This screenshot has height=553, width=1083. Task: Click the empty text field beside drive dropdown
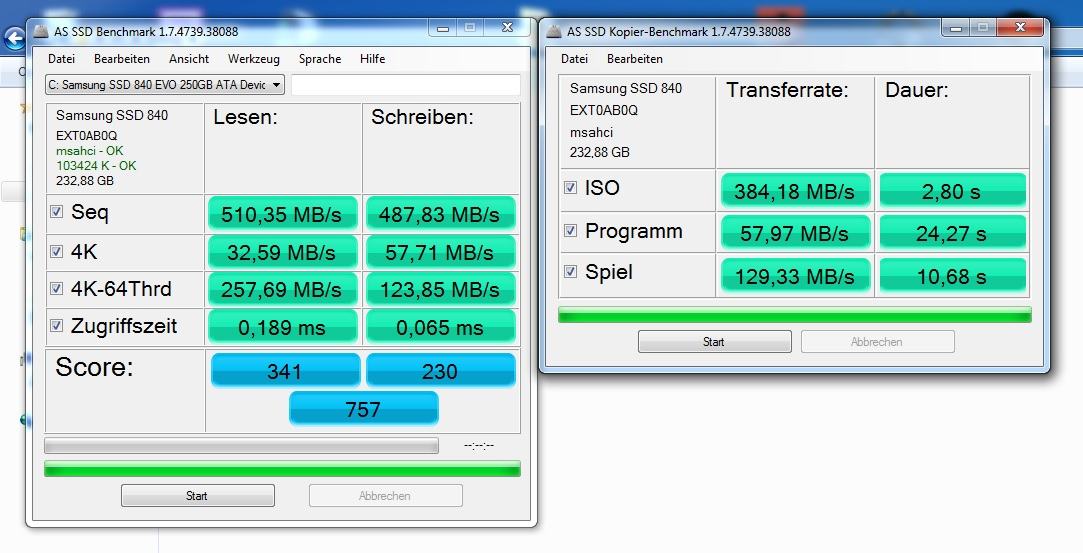click(405, 85)
